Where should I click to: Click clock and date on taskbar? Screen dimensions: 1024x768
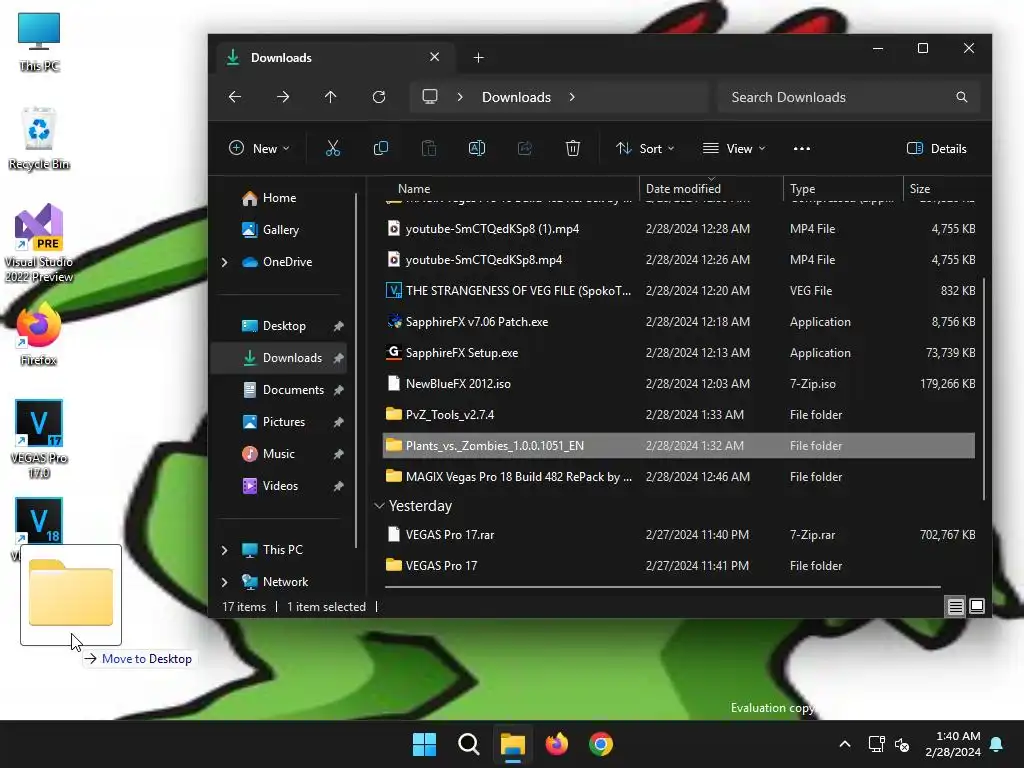(x=953, y=744)
